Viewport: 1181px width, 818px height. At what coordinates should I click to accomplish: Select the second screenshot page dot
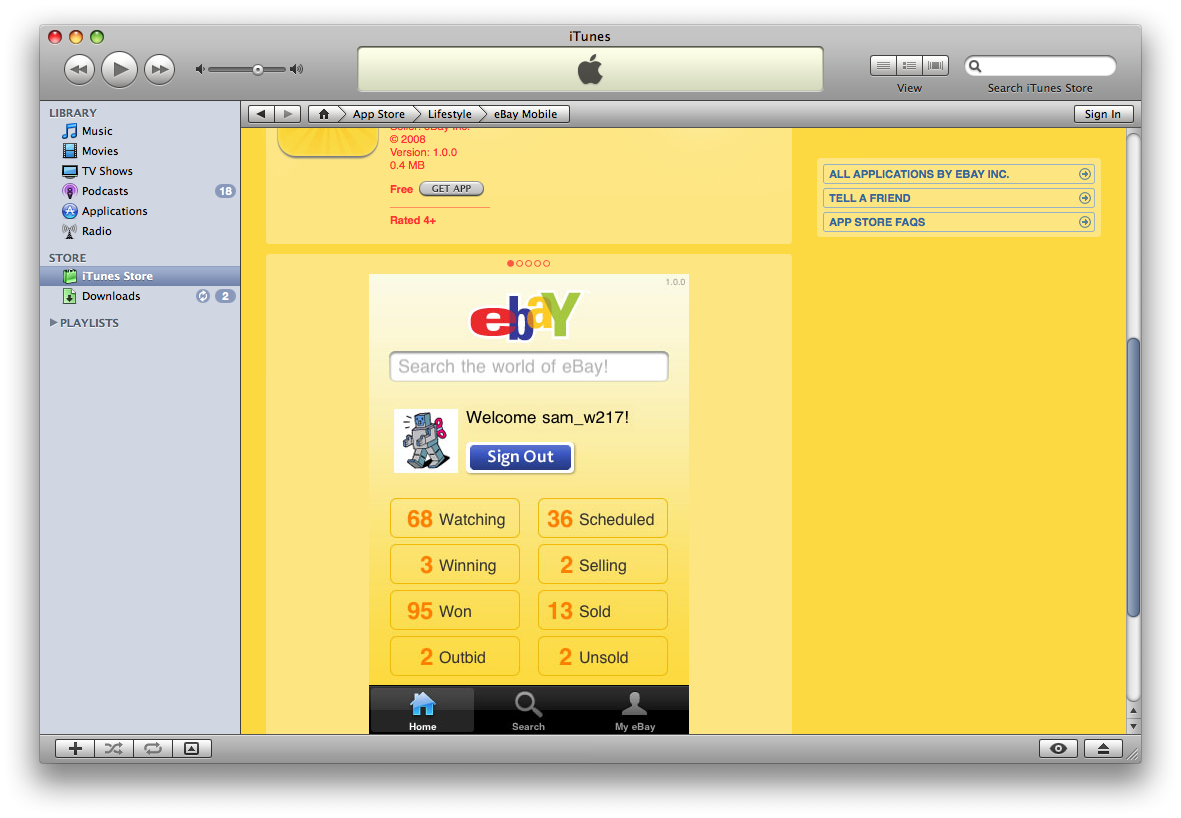520,264
